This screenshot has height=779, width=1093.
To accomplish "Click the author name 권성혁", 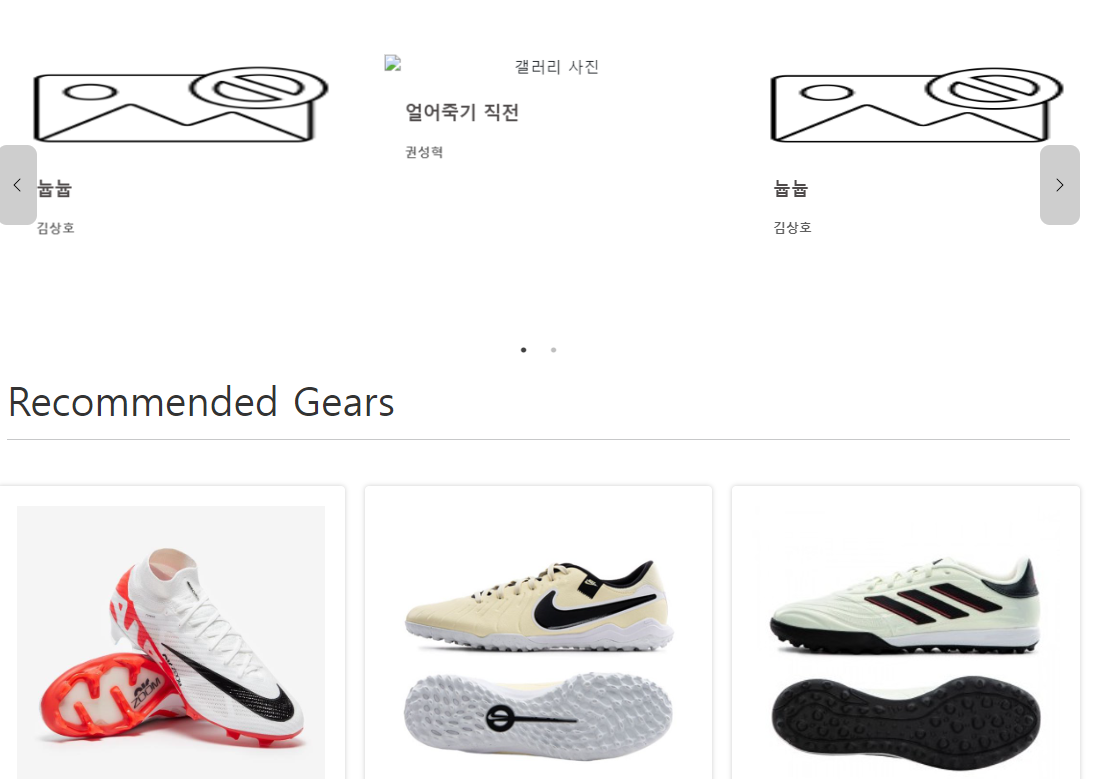I will point(424,152).
